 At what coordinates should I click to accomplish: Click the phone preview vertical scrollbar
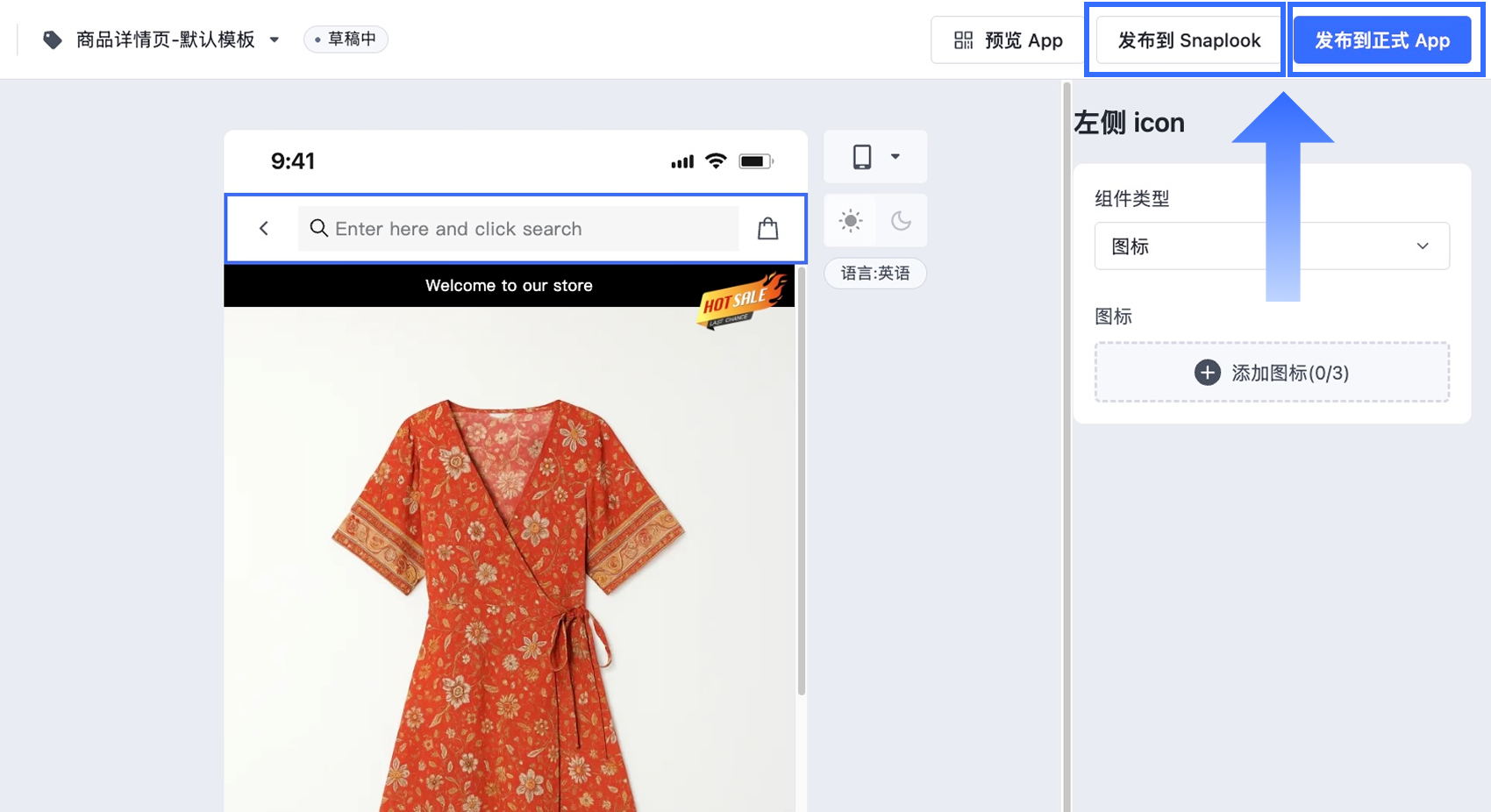(801, 481)
